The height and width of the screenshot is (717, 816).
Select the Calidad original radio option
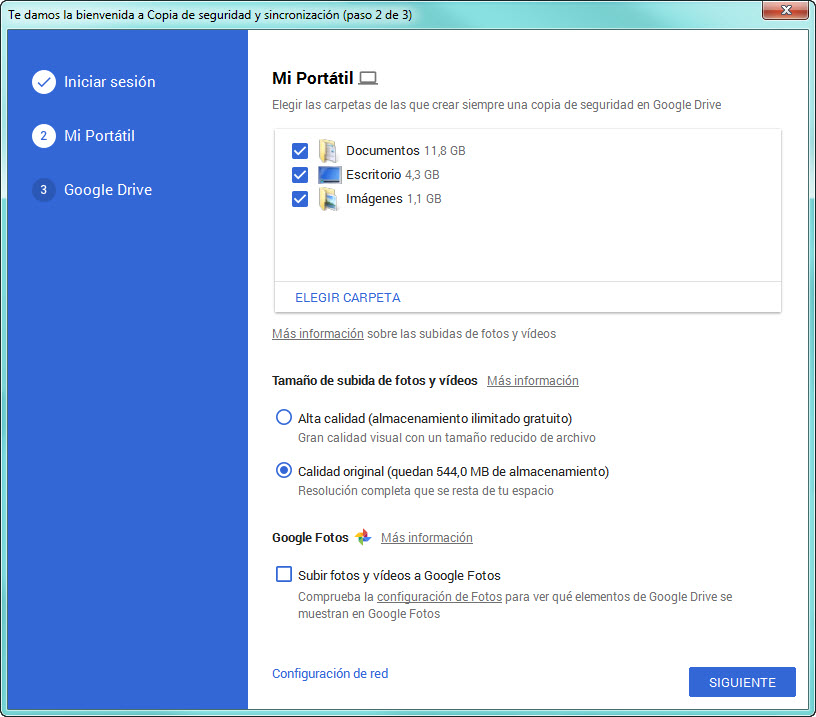(284, 470)
